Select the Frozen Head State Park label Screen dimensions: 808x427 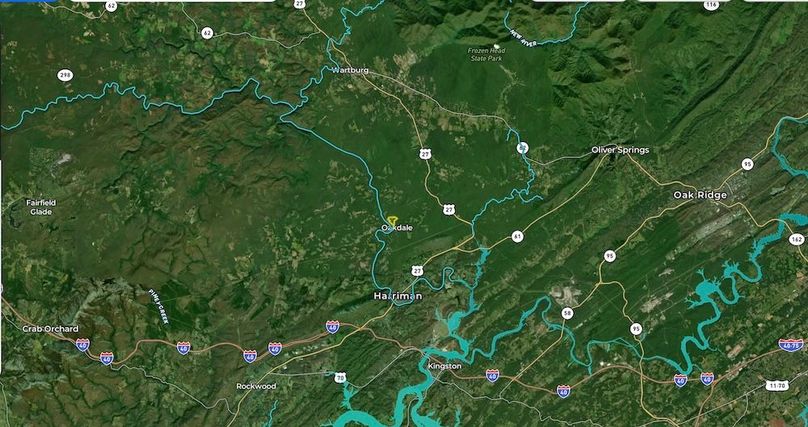[x=487, y=54]
